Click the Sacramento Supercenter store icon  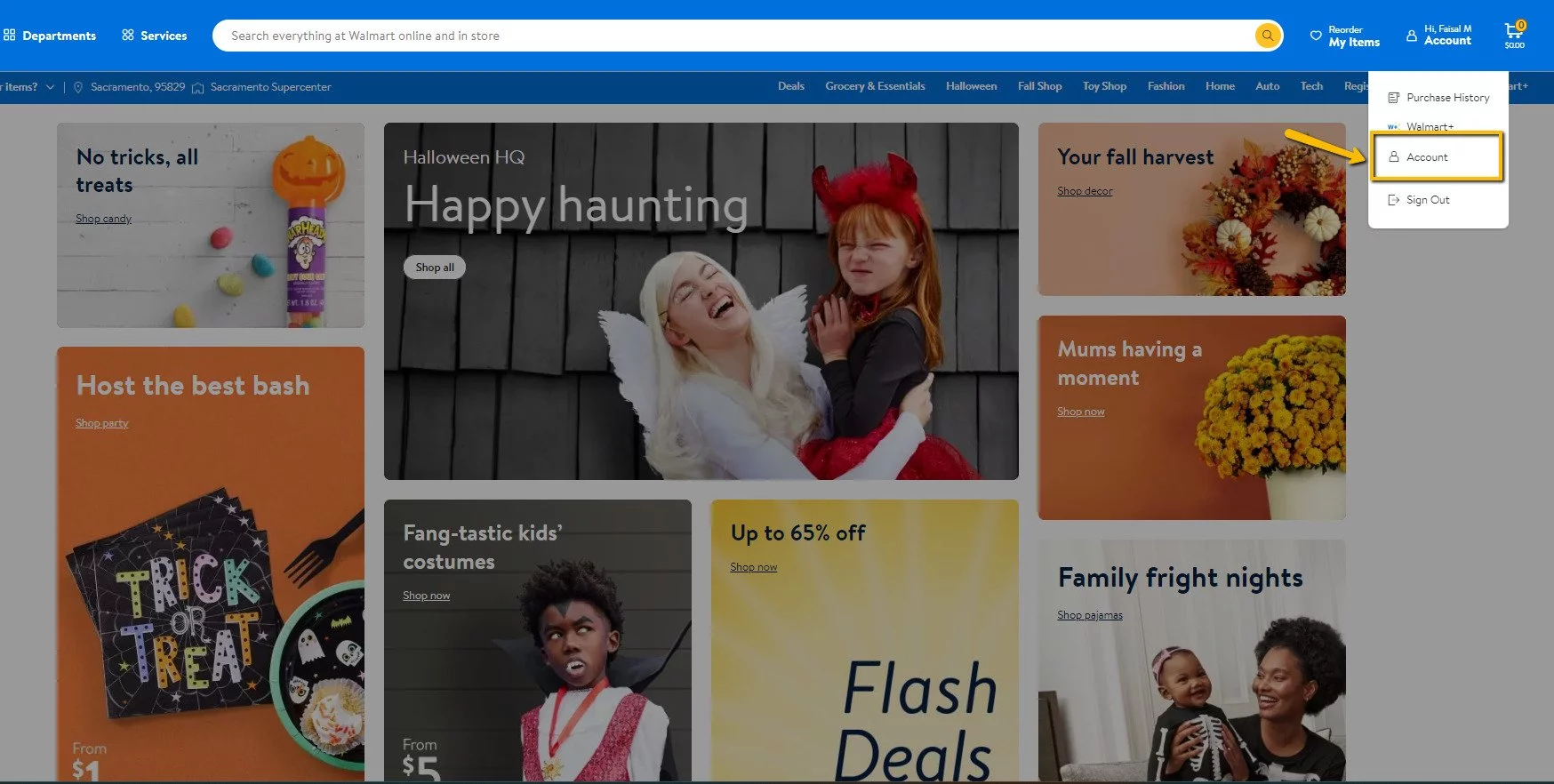(198, 87)
